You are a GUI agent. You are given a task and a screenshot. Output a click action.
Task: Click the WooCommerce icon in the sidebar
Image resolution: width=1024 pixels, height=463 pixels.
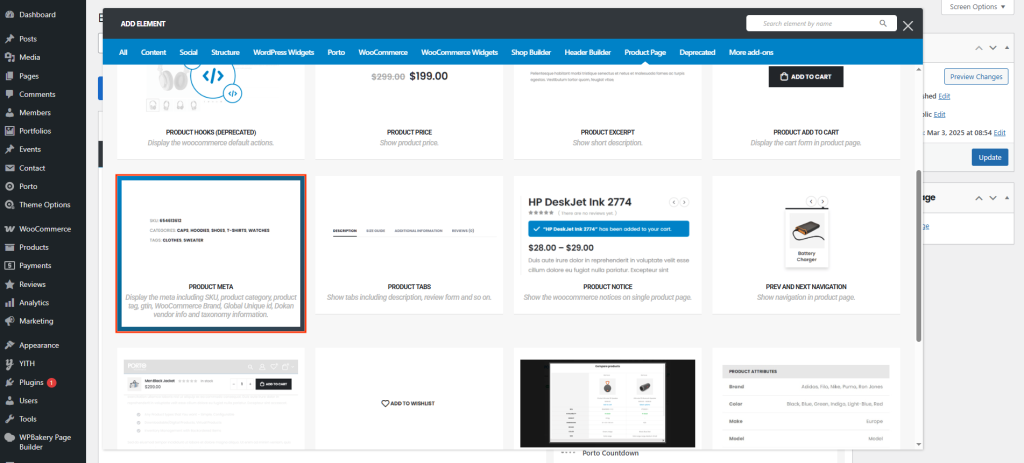pos(9,229)
